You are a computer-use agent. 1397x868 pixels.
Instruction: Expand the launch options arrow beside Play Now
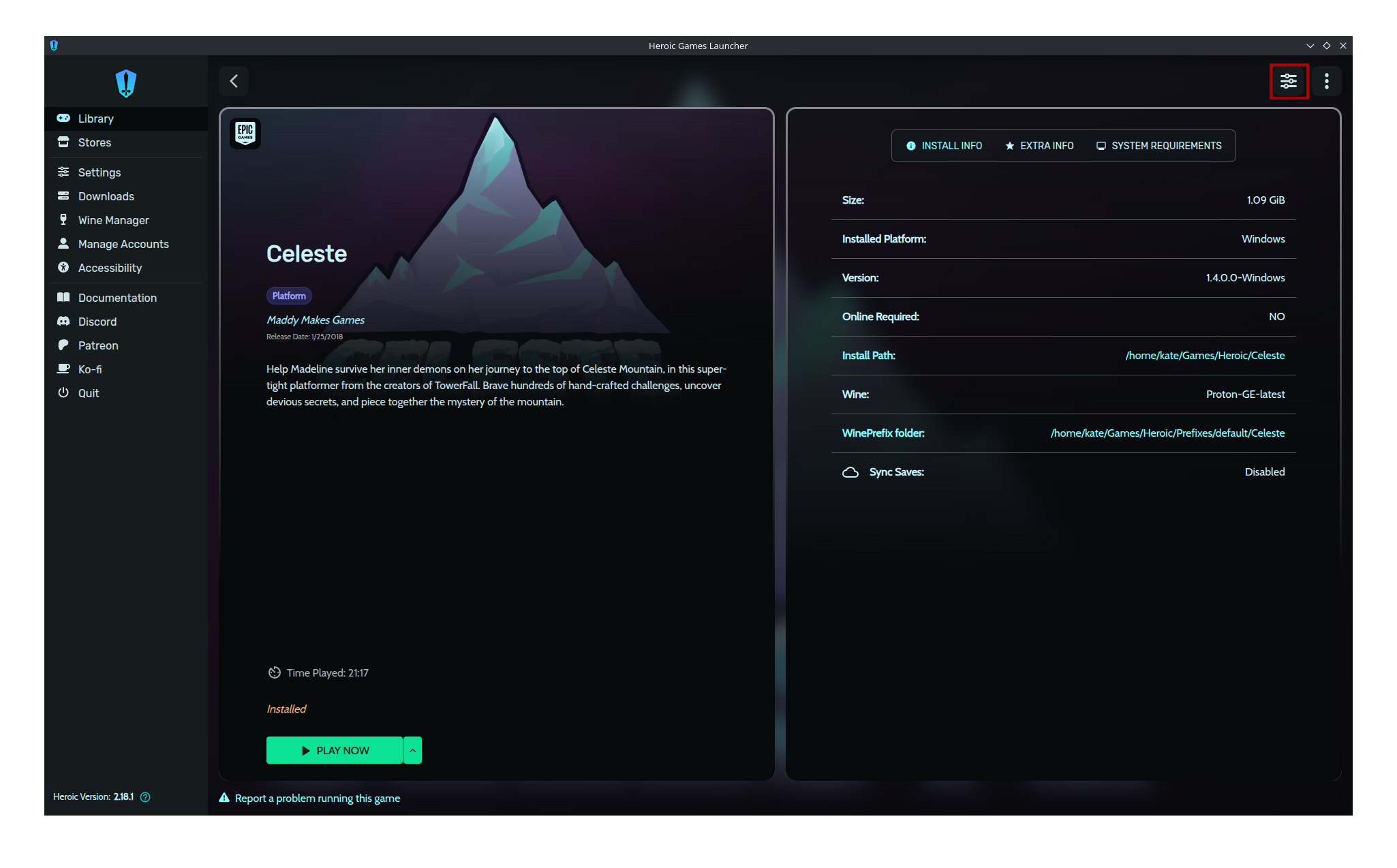413,750
